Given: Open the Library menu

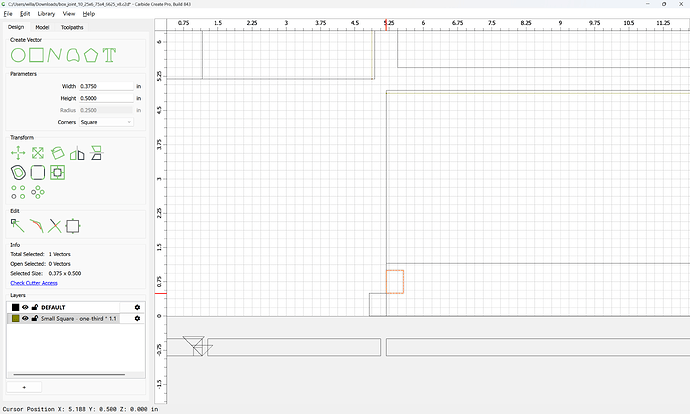Looking at the screenshot, I should coord(46,14).
